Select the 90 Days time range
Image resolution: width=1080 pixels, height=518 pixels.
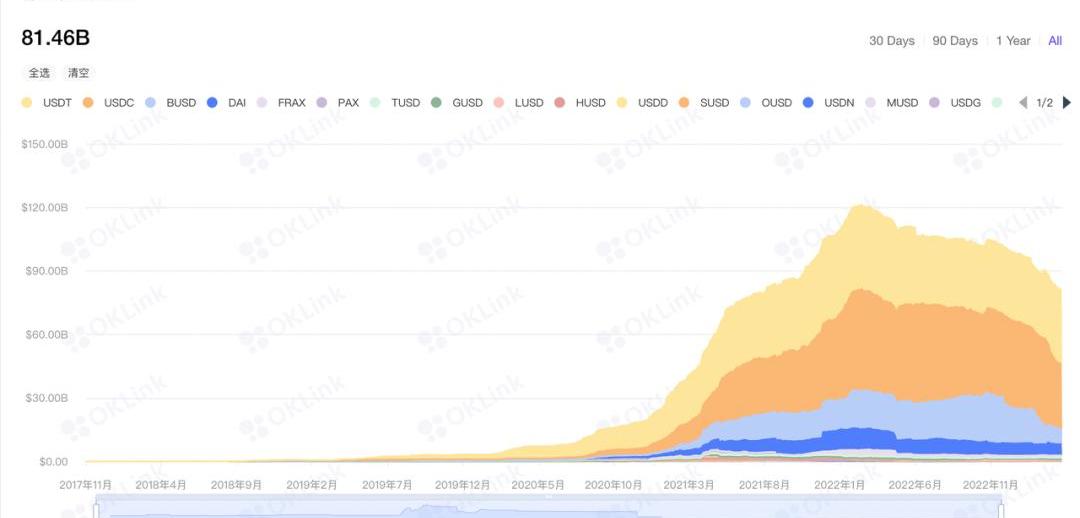pos(954,41)
